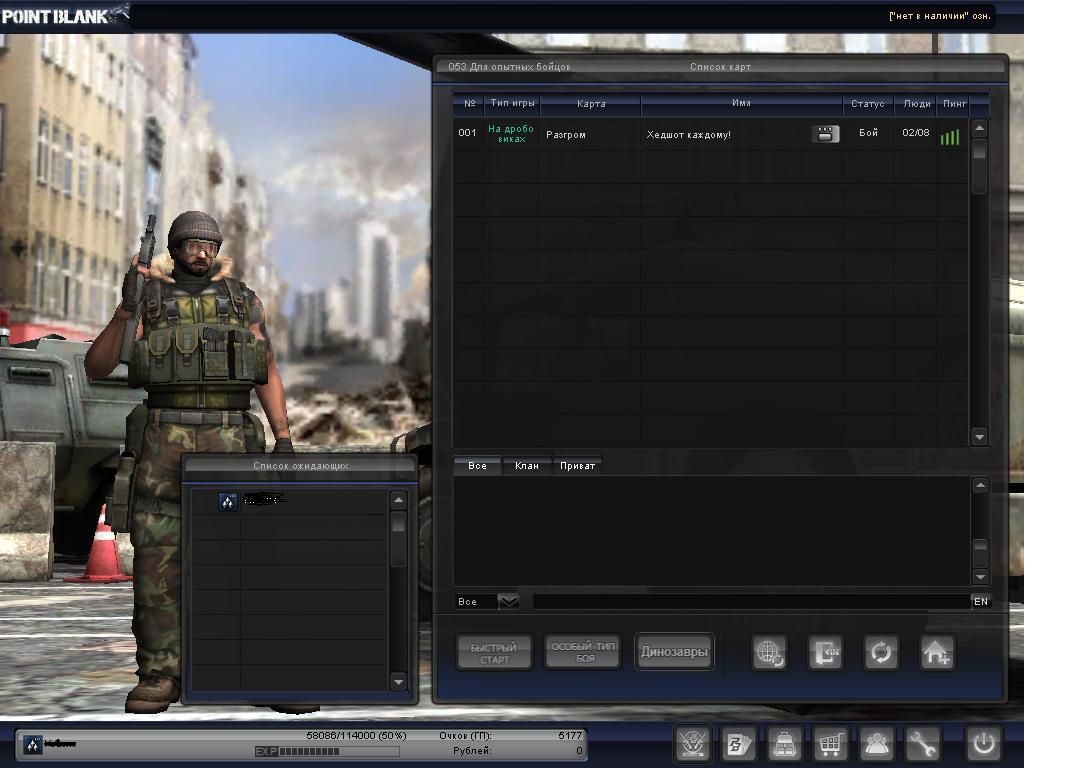Sort rooms by Люди column header
Image resolution: width=1091 pixels, height=768 pixels.
[x=916, y=104]
